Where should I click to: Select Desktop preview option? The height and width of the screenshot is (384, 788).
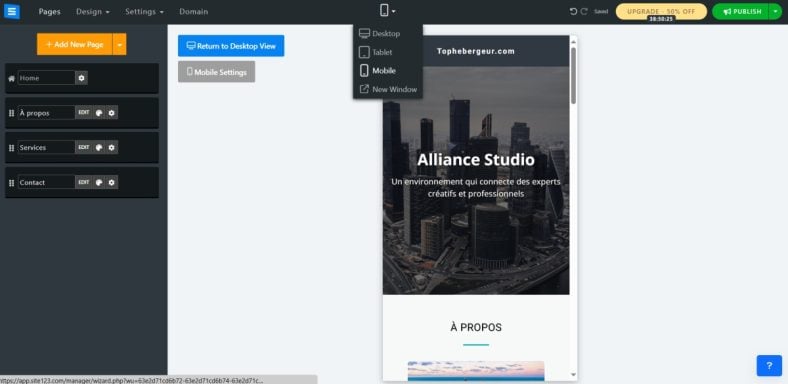tap(379, 34)
